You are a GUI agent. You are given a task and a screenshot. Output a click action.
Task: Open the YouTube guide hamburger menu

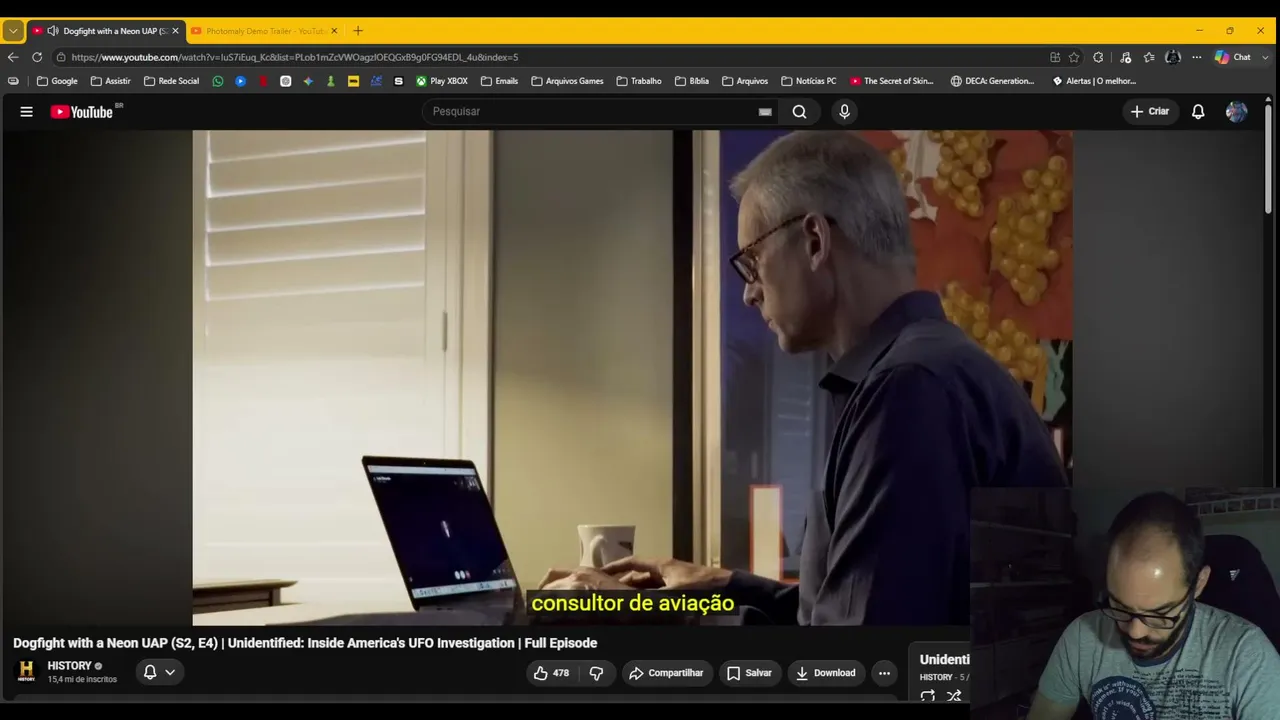27,112
